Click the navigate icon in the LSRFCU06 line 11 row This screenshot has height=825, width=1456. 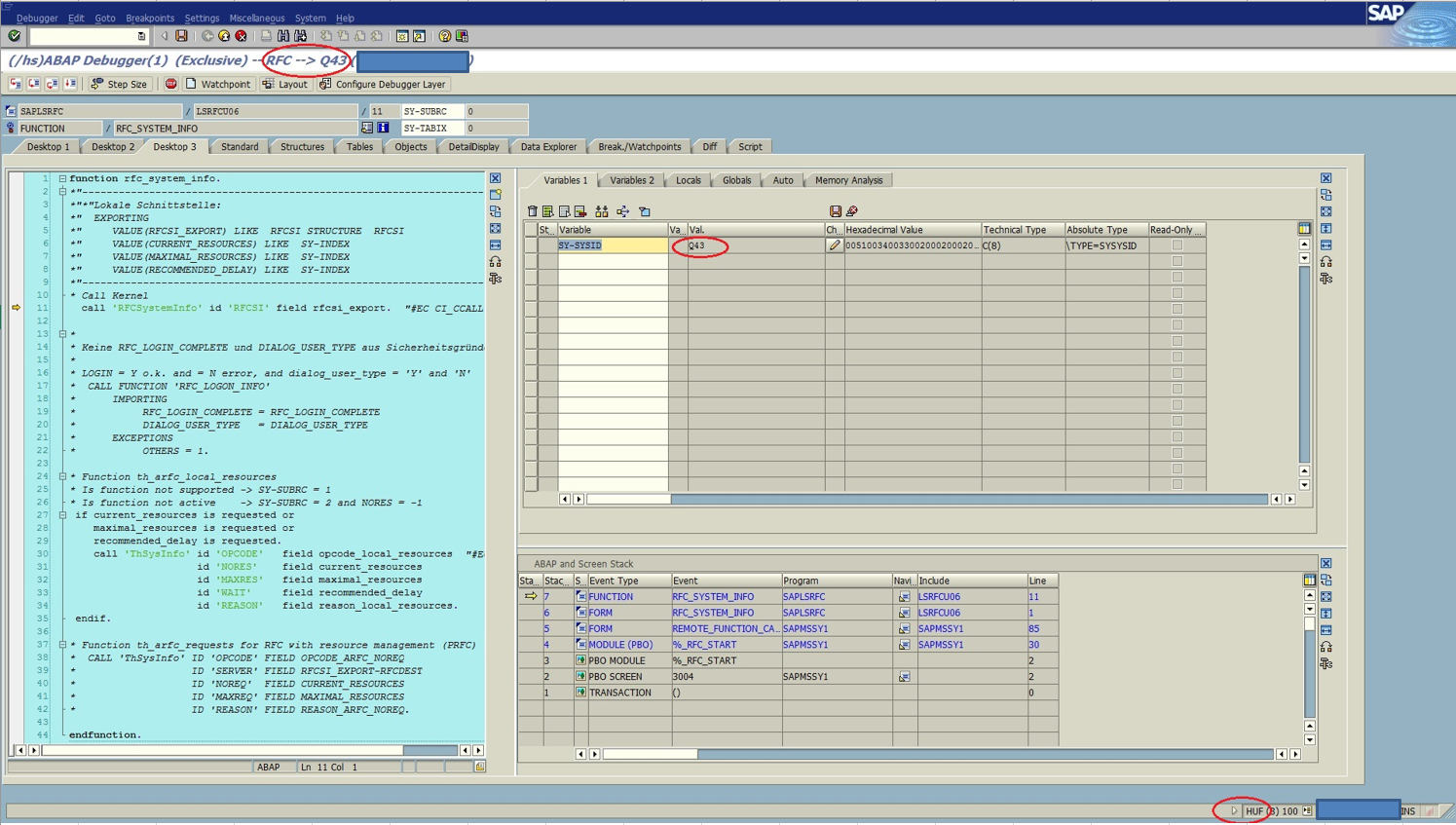tap(904, 597)
